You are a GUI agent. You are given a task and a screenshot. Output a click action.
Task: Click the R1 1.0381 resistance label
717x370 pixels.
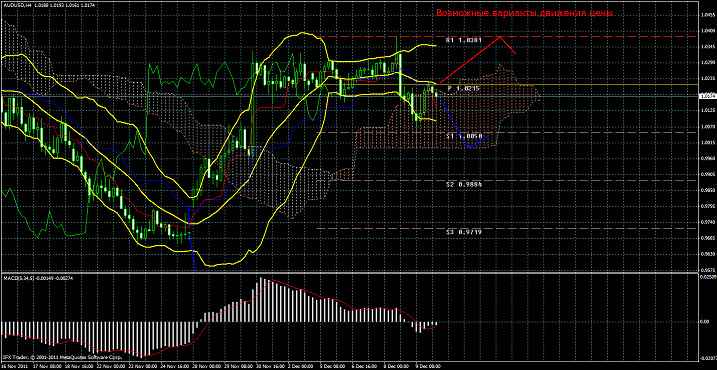click(464, 40)
